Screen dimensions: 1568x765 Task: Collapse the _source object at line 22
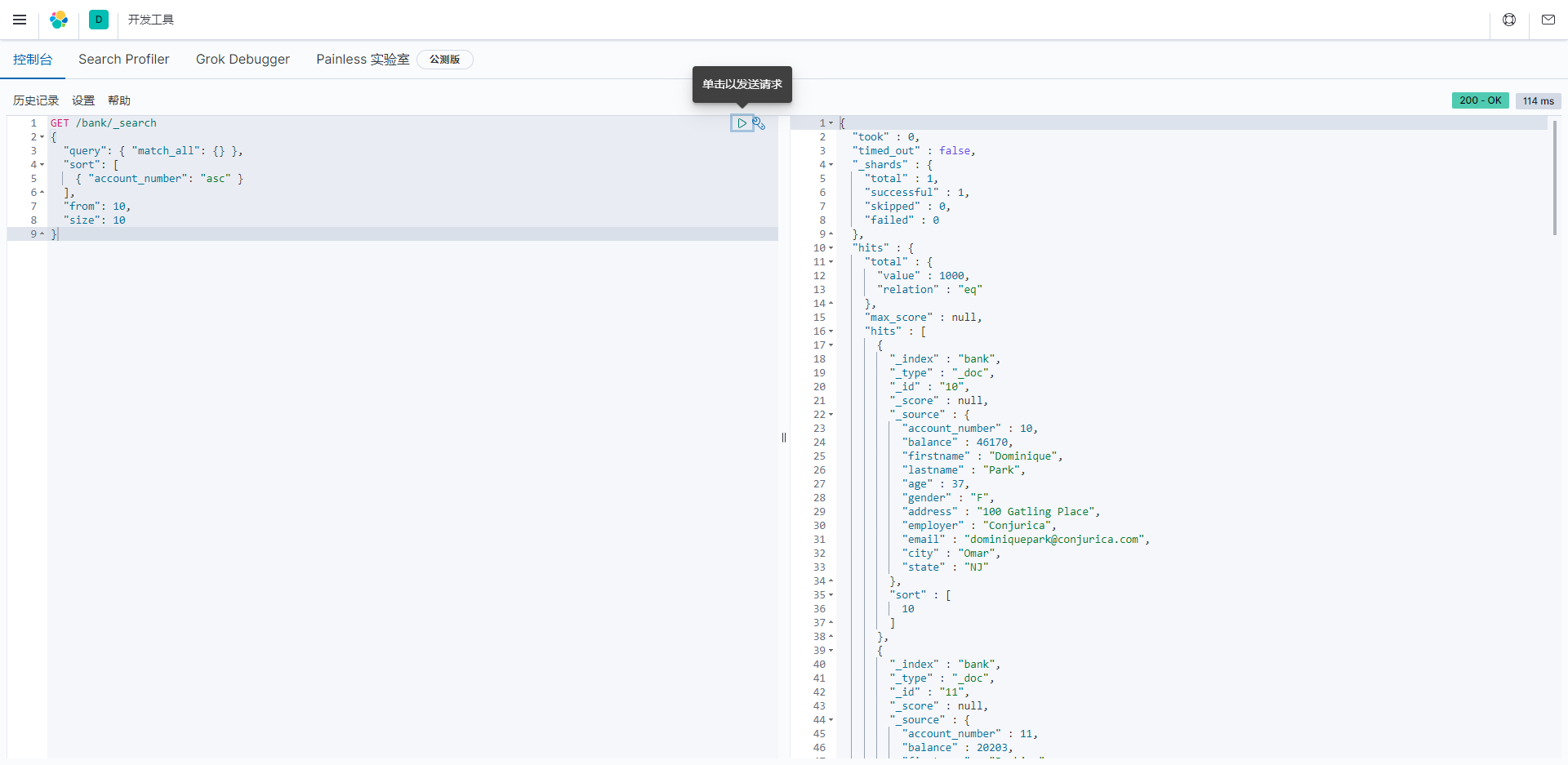[831, 415]
